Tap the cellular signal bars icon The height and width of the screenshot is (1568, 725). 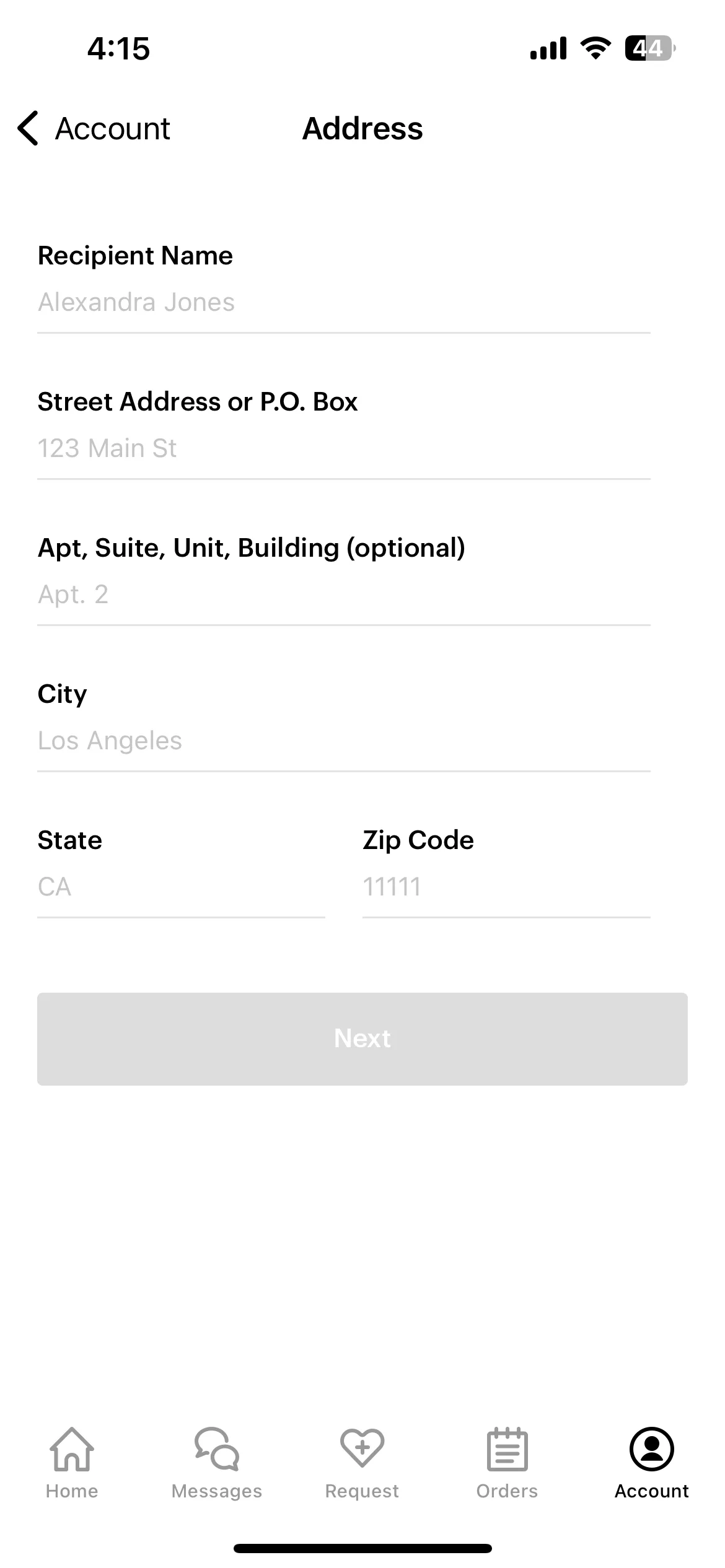[x=548, y=48]
